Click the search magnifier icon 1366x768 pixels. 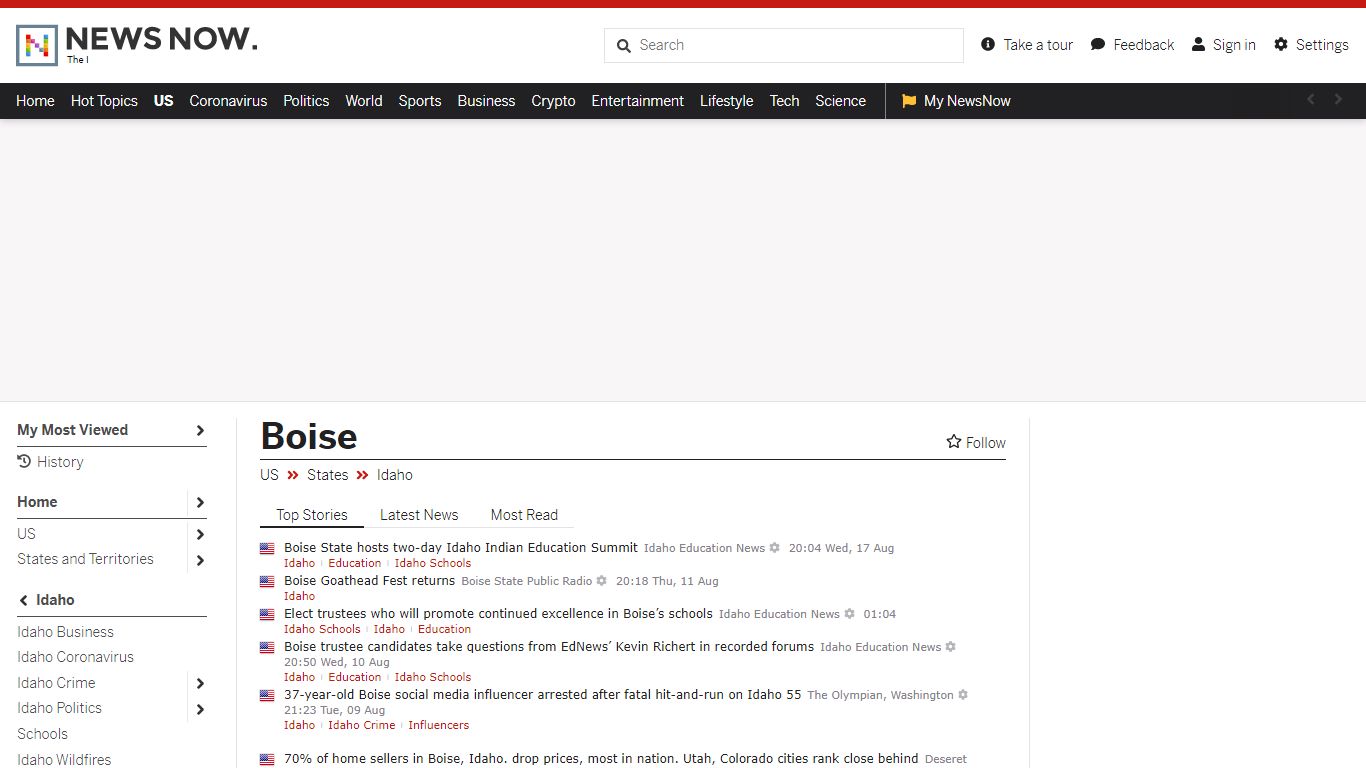[624, 46]
